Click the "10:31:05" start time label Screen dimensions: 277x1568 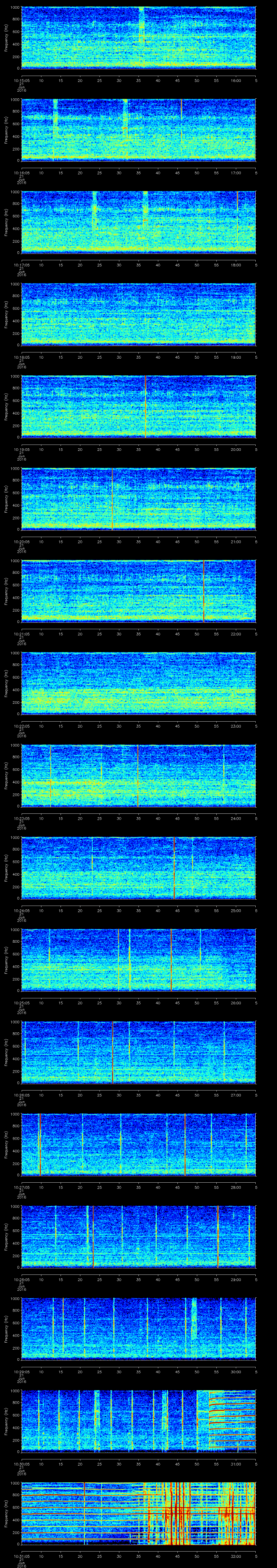pos(22,1556)
